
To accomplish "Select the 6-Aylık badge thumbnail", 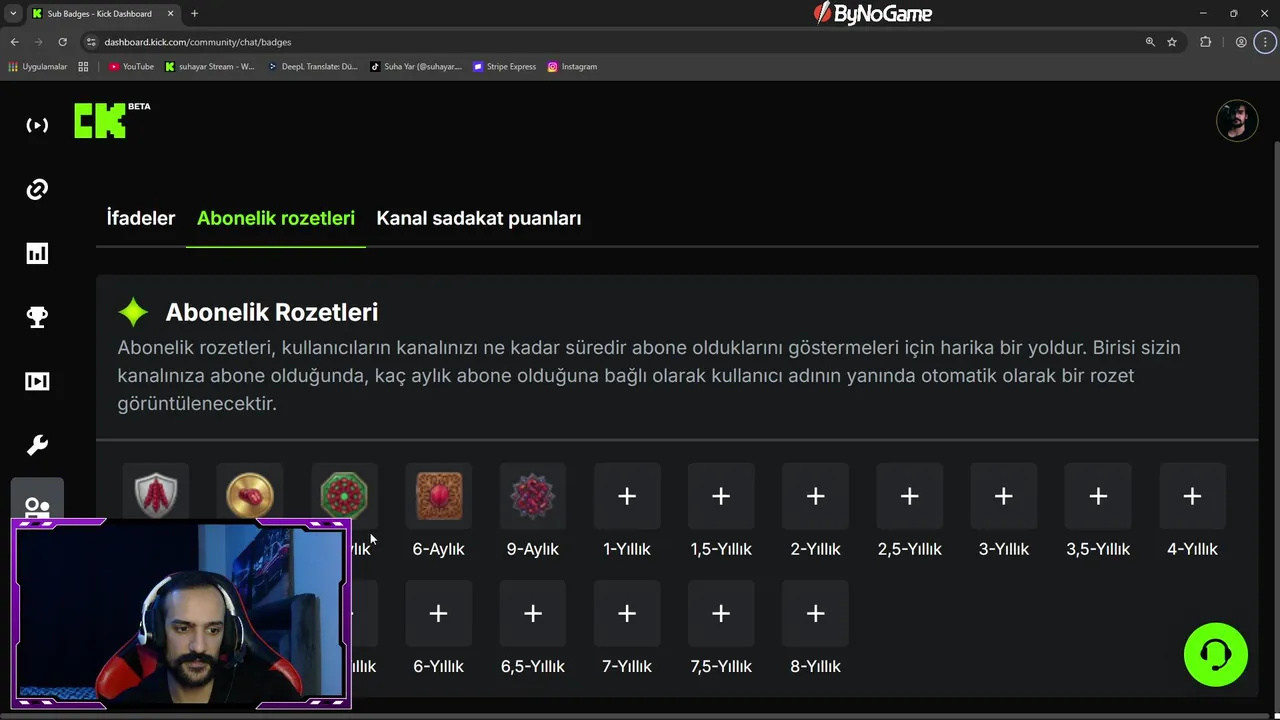I will pos(439,496).
